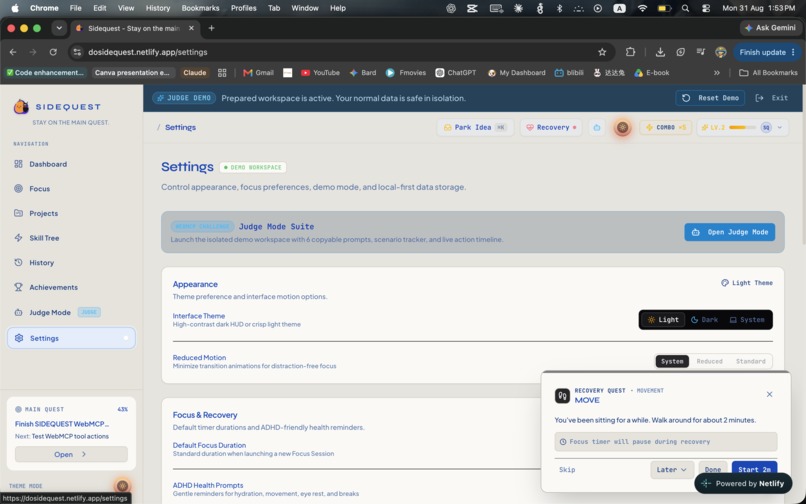806x504 pixels.
Task: Set Reduced Motion to Standard
Action: [x=750, y=362]
